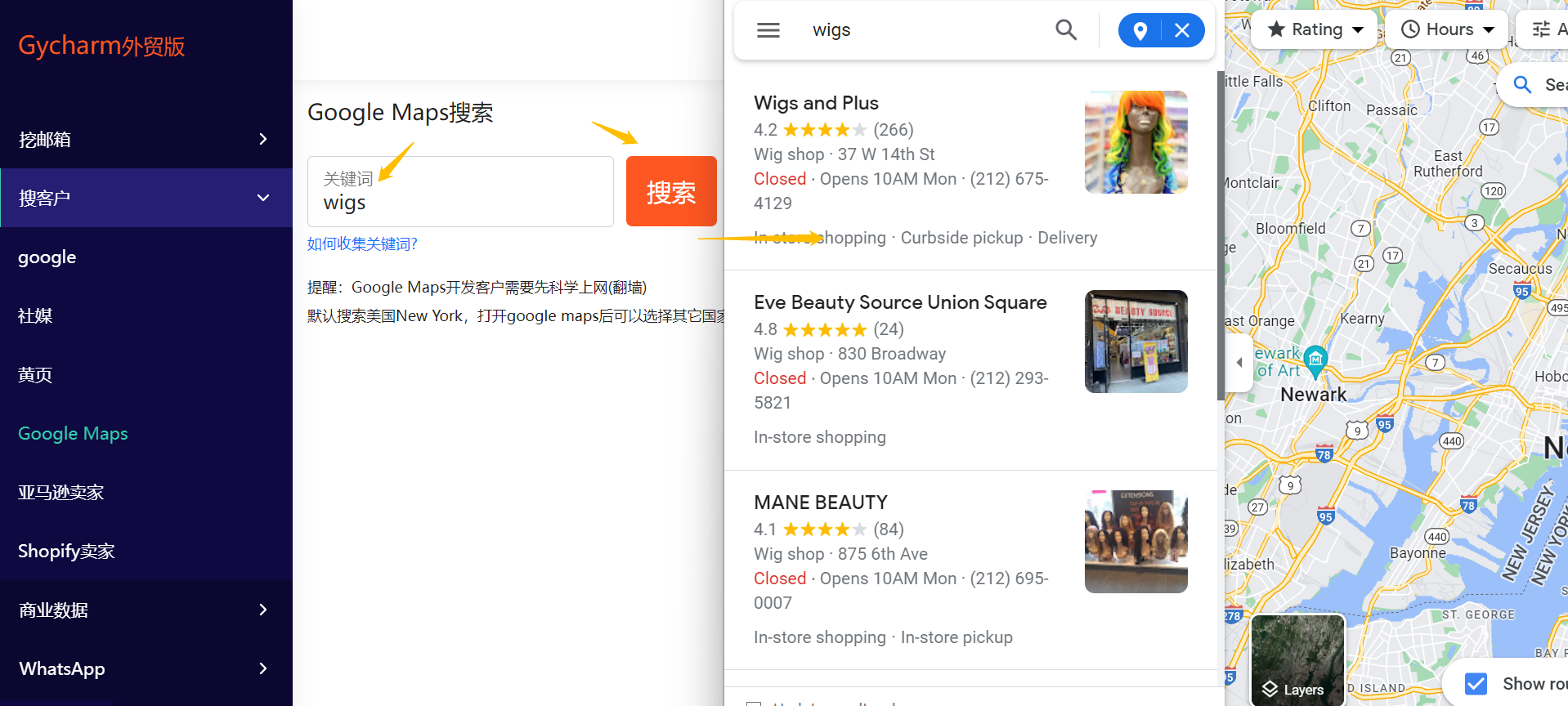Click the 'In-store shopping · In-store pickup' text
1568x706 pixels.
tap(883, 637)
